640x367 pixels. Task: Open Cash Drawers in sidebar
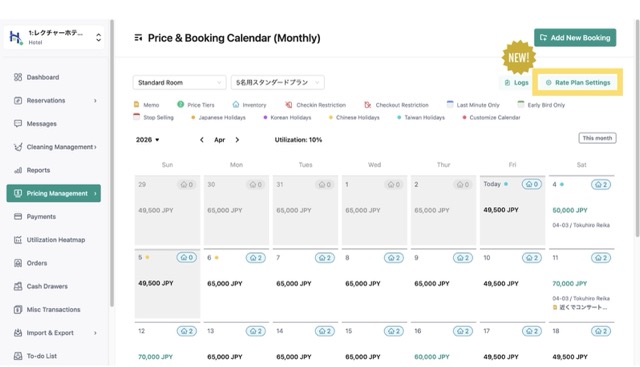tap(53, 286)
